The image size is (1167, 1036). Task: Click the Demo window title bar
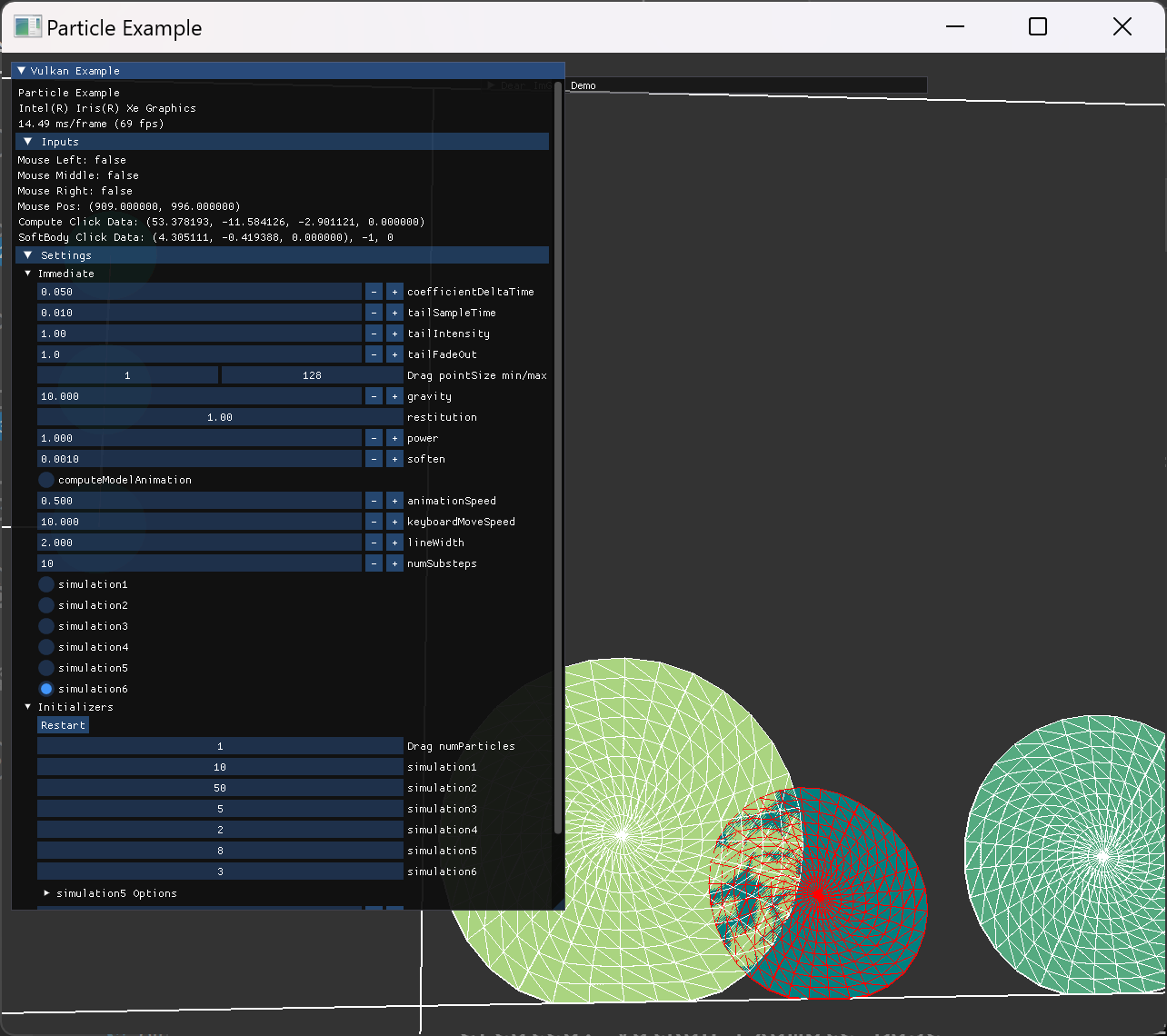tap(745, 85)
